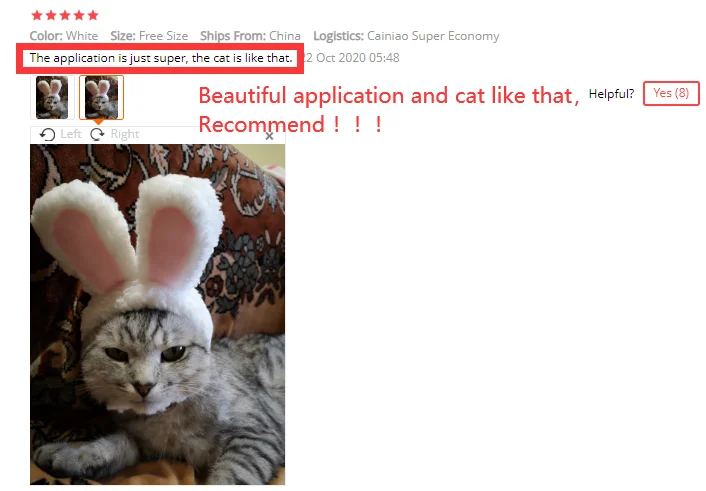
Task: Click the "Ships From: China" attribute
Action: coord(250,36)
